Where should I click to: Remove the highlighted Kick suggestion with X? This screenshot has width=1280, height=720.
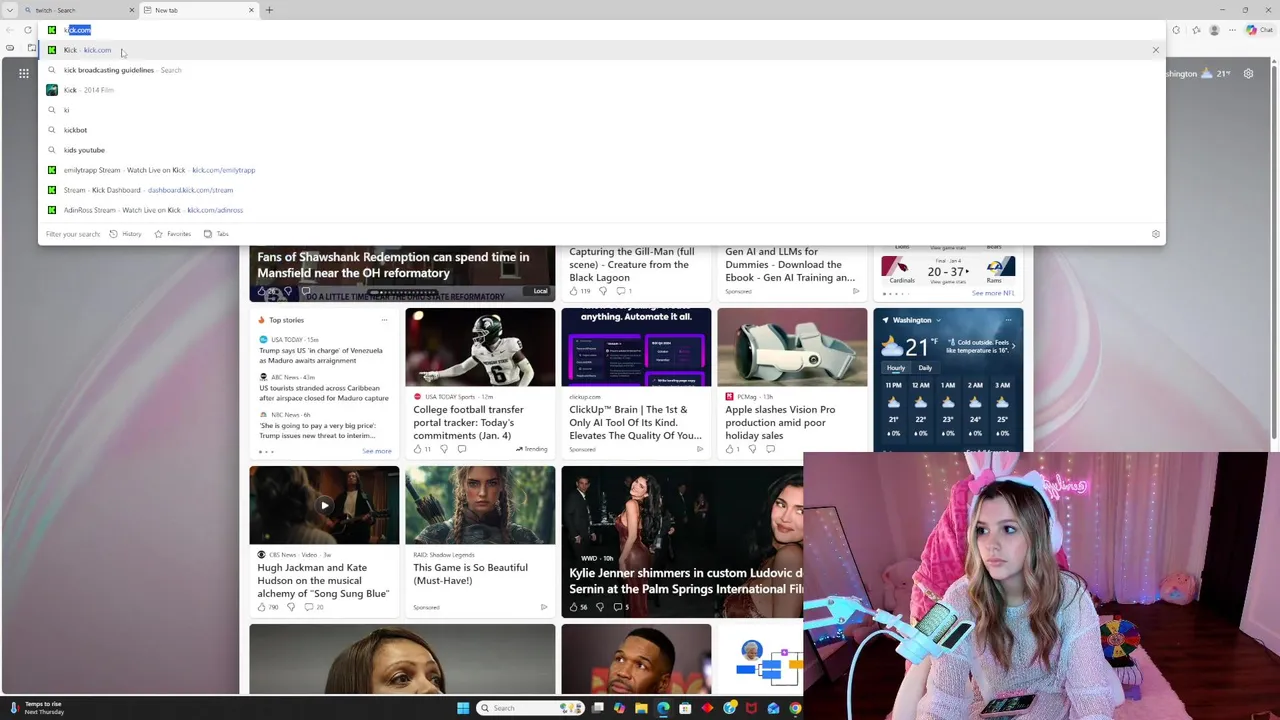coord(1155,50)
